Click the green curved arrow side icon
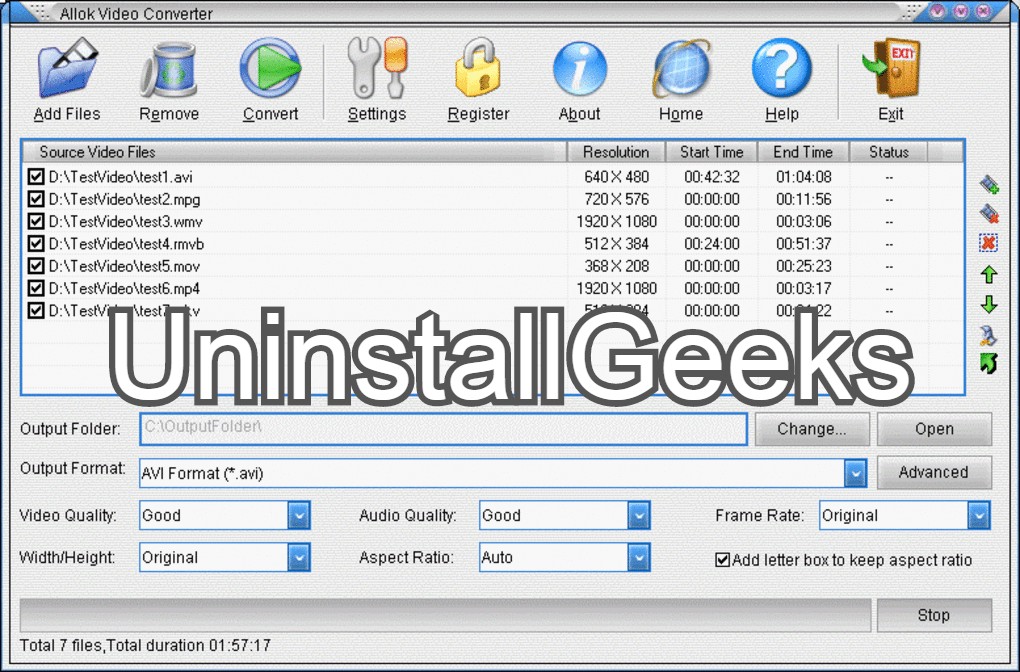This screenshot has width=1020, height=672. pos(989,363)
